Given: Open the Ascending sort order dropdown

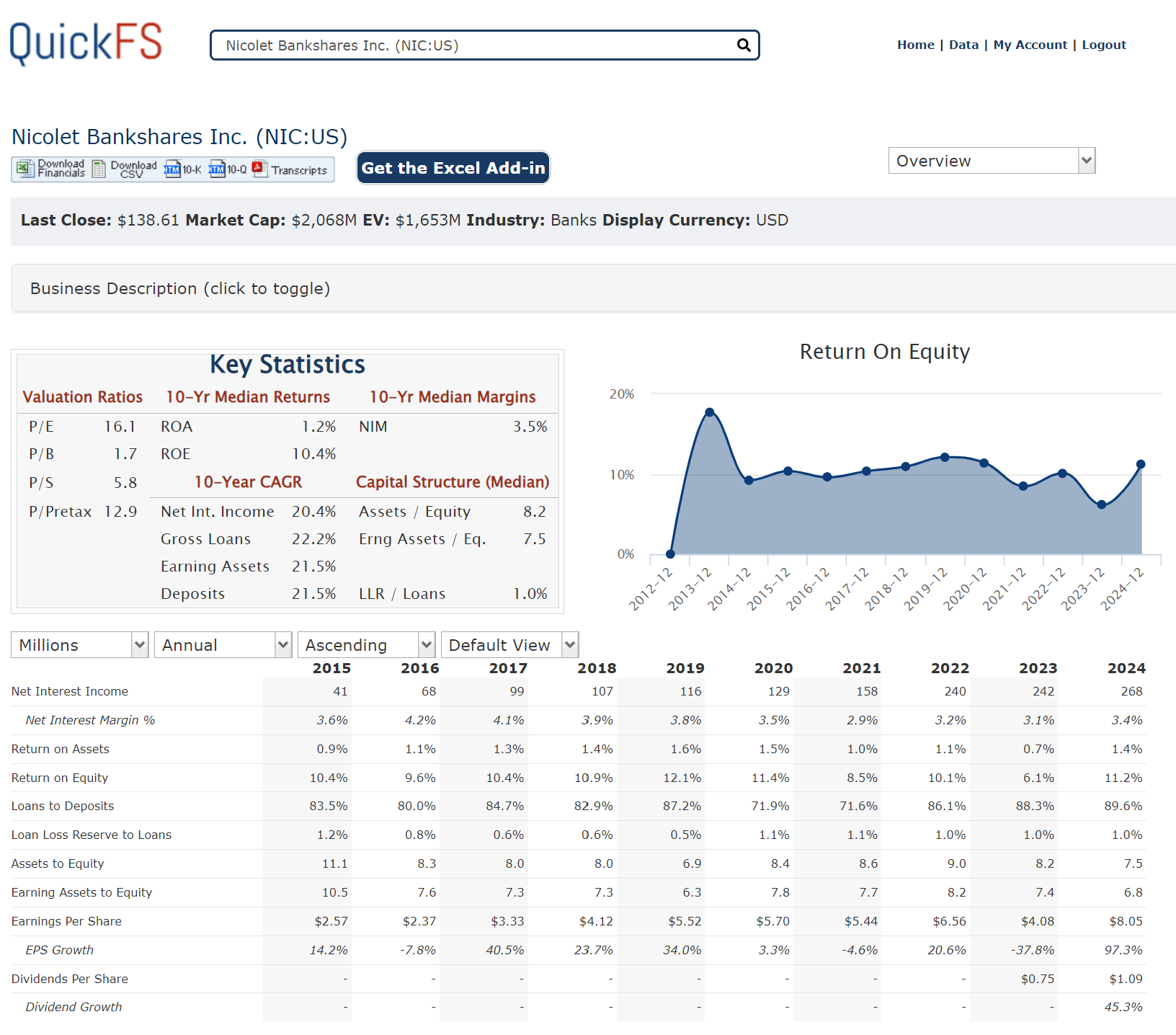Looking at the screenshot, I should pos(366,645).
